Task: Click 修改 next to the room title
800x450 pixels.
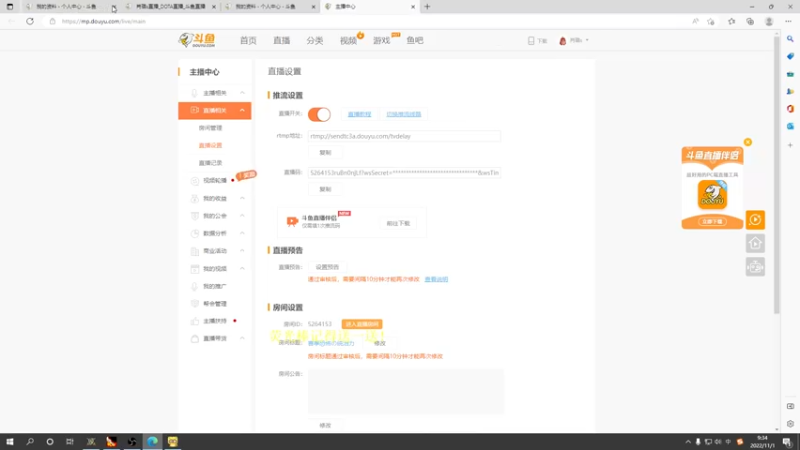Action: [x=380, y=343]
